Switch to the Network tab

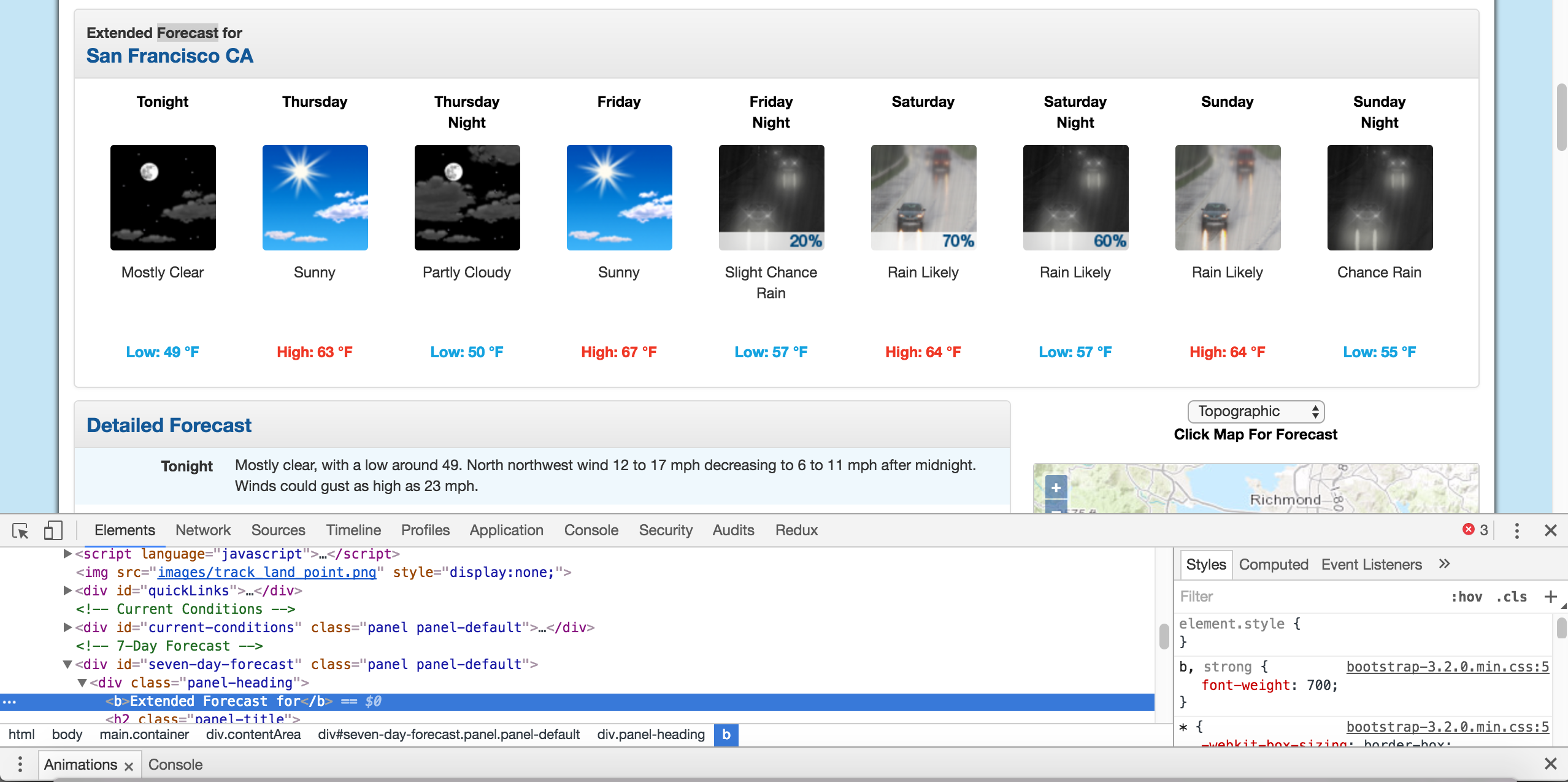click(x=202, y=530)
